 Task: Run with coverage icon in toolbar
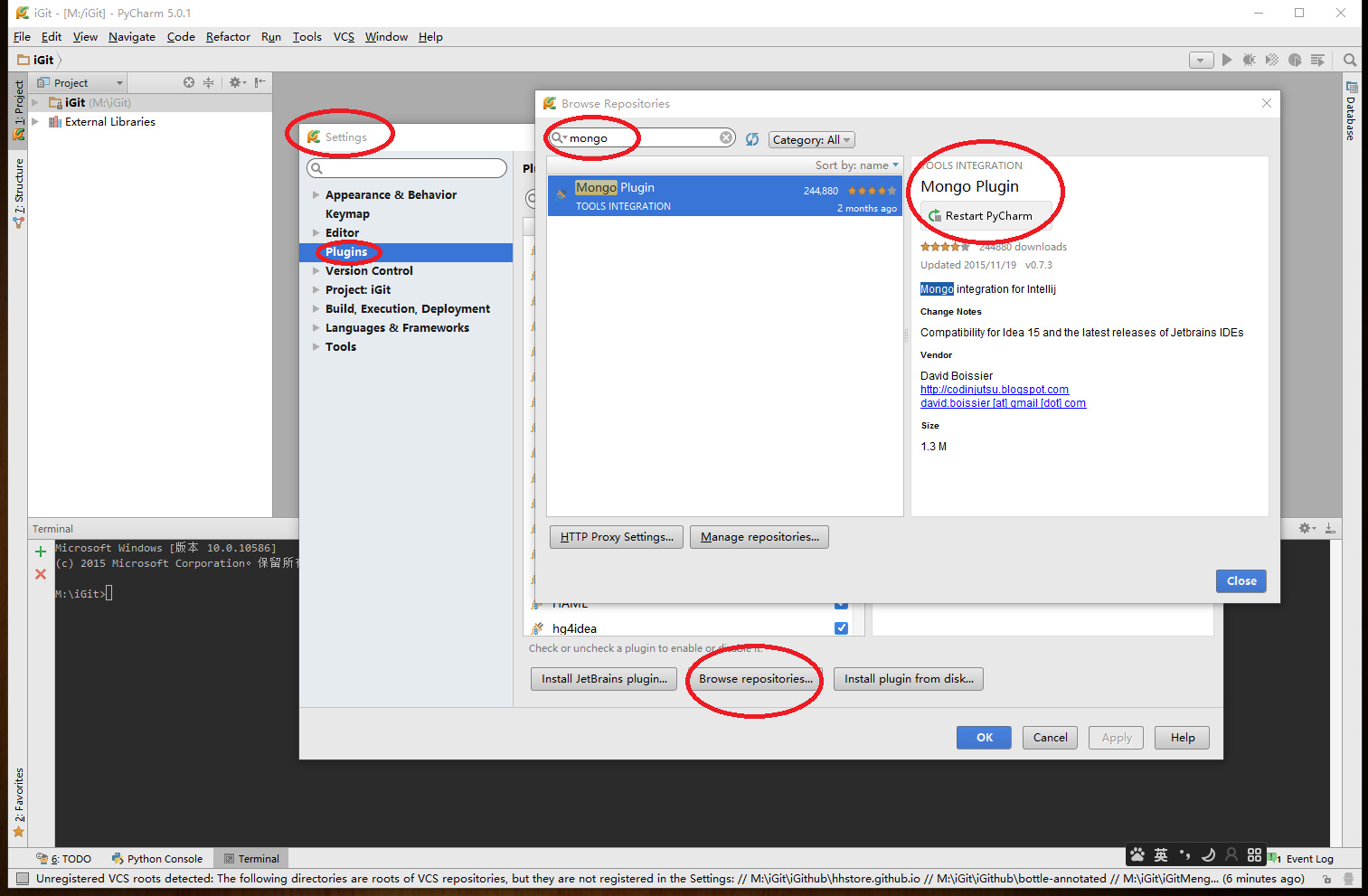pos(1272,60)
